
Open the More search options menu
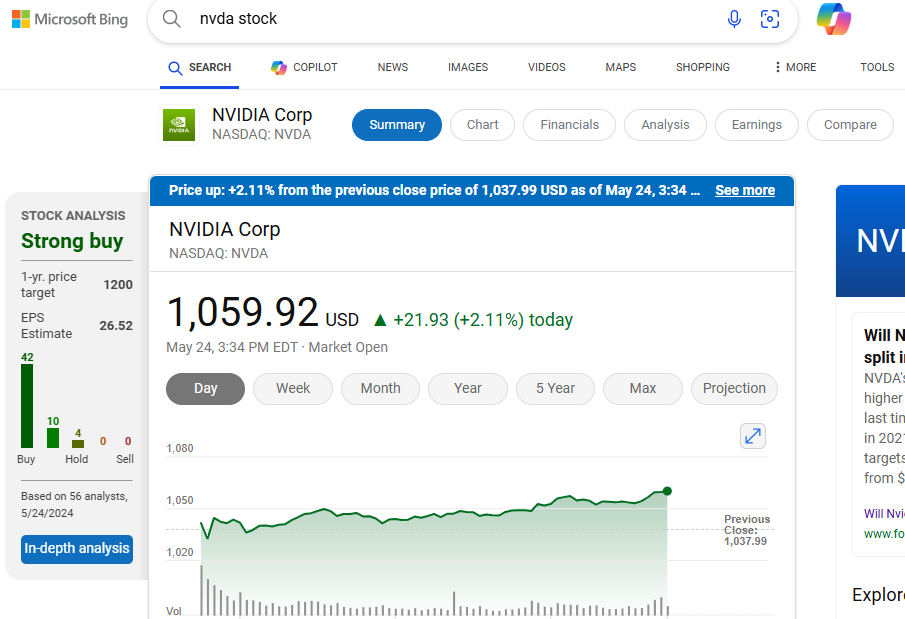tap(795, 67)
